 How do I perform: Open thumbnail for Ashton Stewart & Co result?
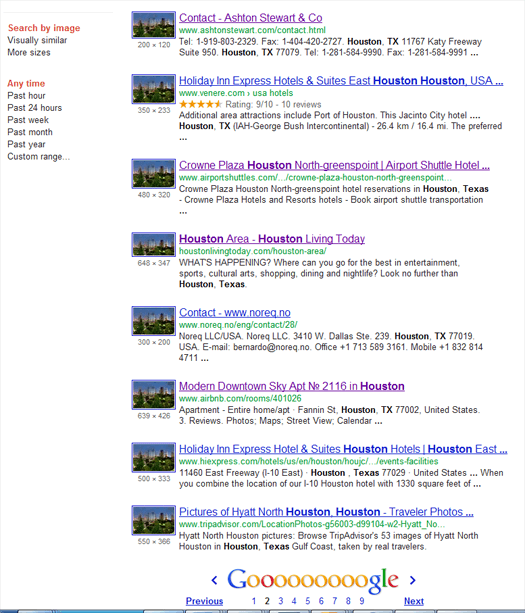[x=154, y=25]
